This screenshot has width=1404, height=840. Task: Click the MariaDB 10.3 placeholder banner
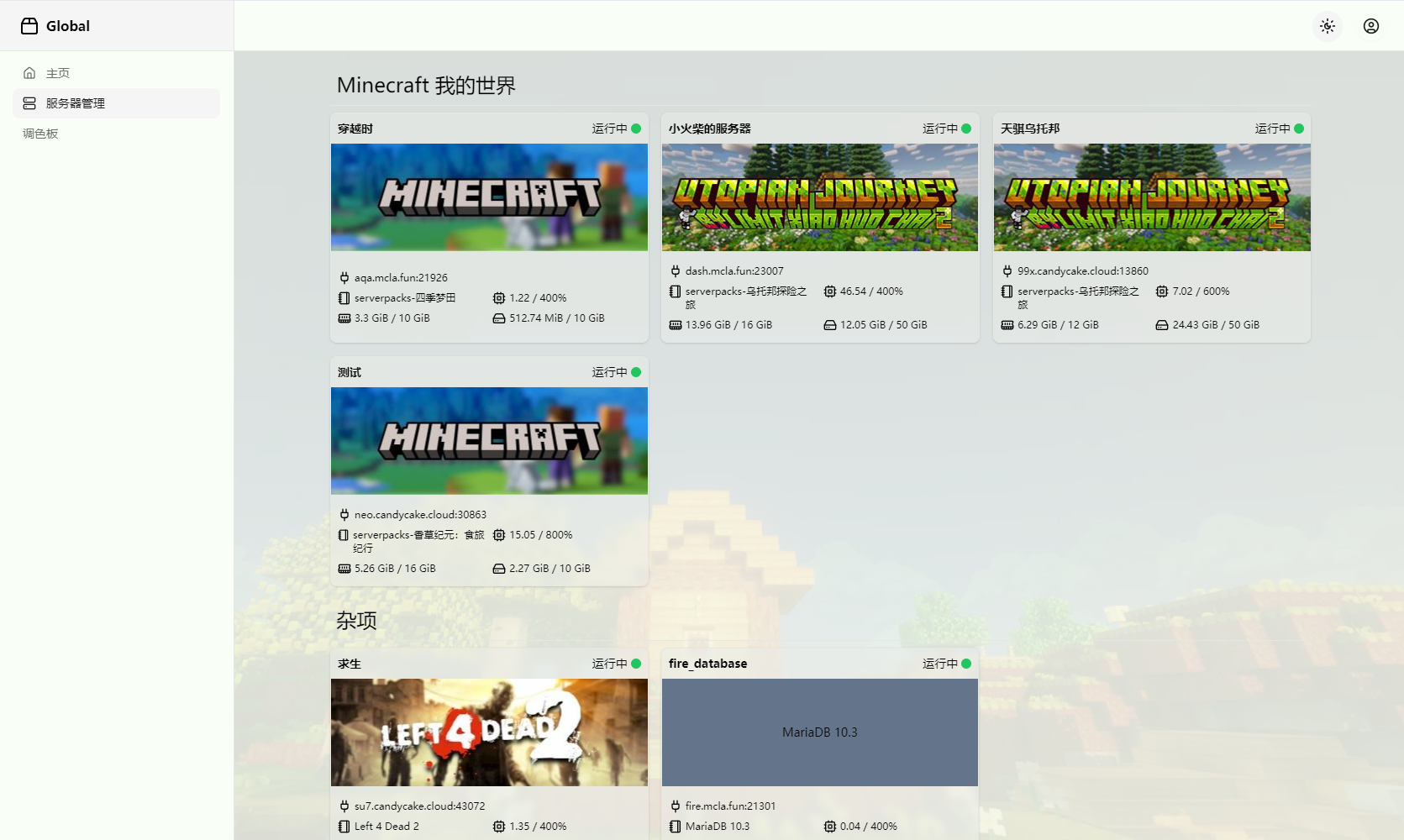[x=820, y=732]
